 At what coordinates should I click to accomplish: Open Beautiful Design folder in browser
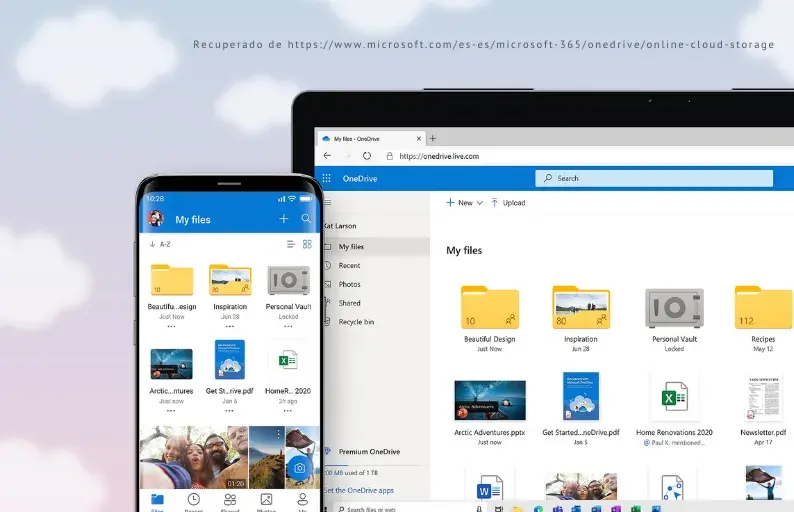click(x=490, y=307)
